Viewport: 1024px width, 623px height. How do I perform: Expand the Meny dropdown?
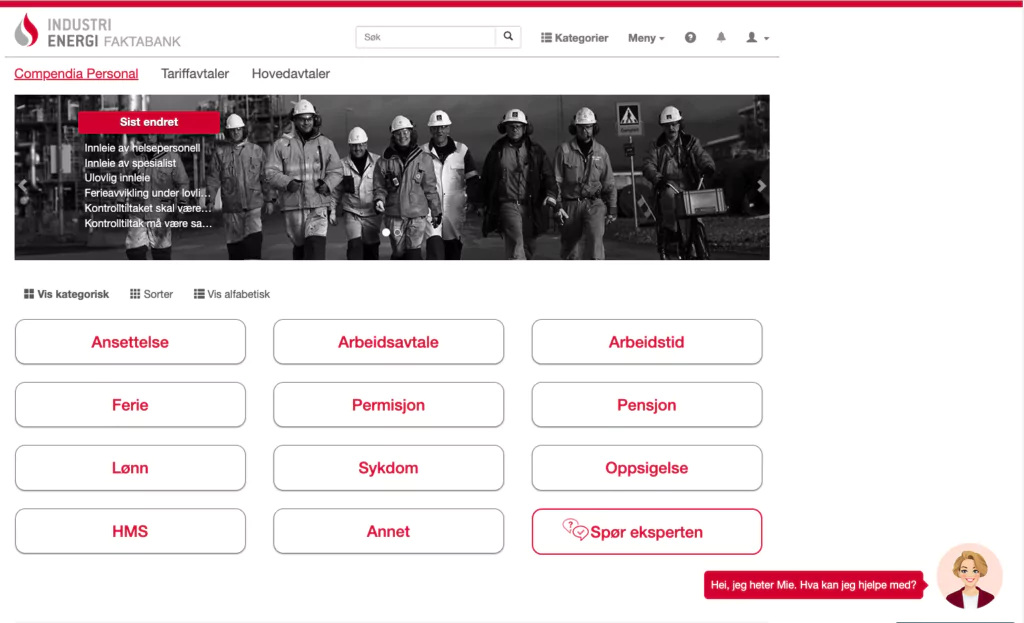coord(646,38)
